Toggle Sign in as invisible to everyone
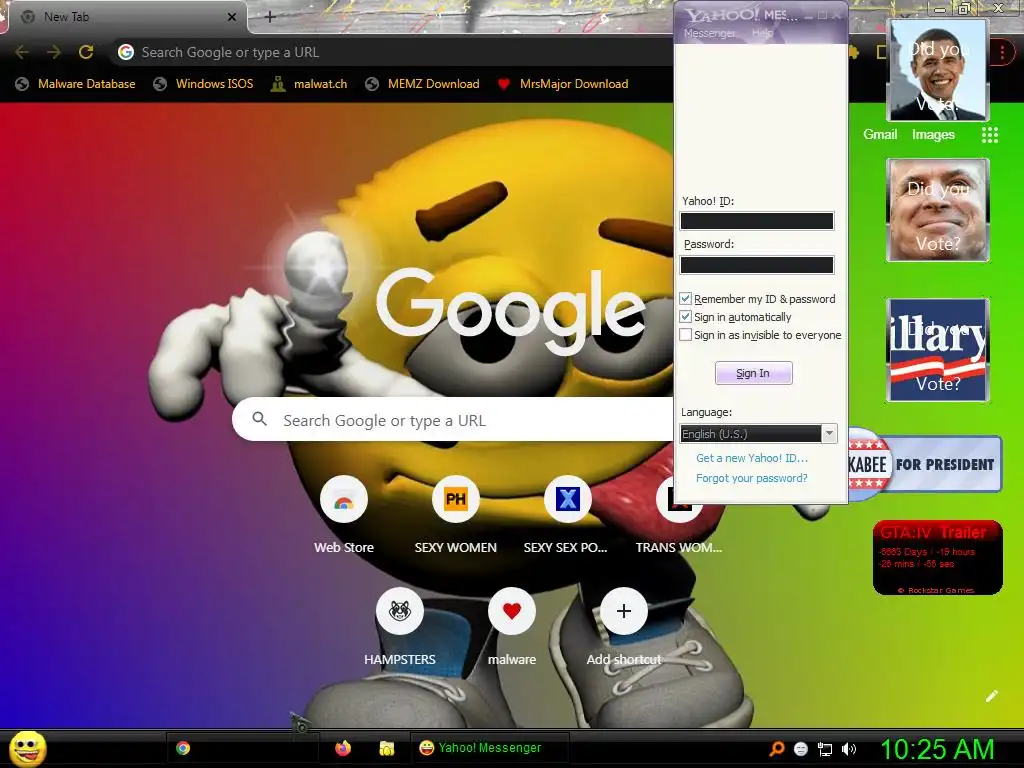 tap(685, 335)
